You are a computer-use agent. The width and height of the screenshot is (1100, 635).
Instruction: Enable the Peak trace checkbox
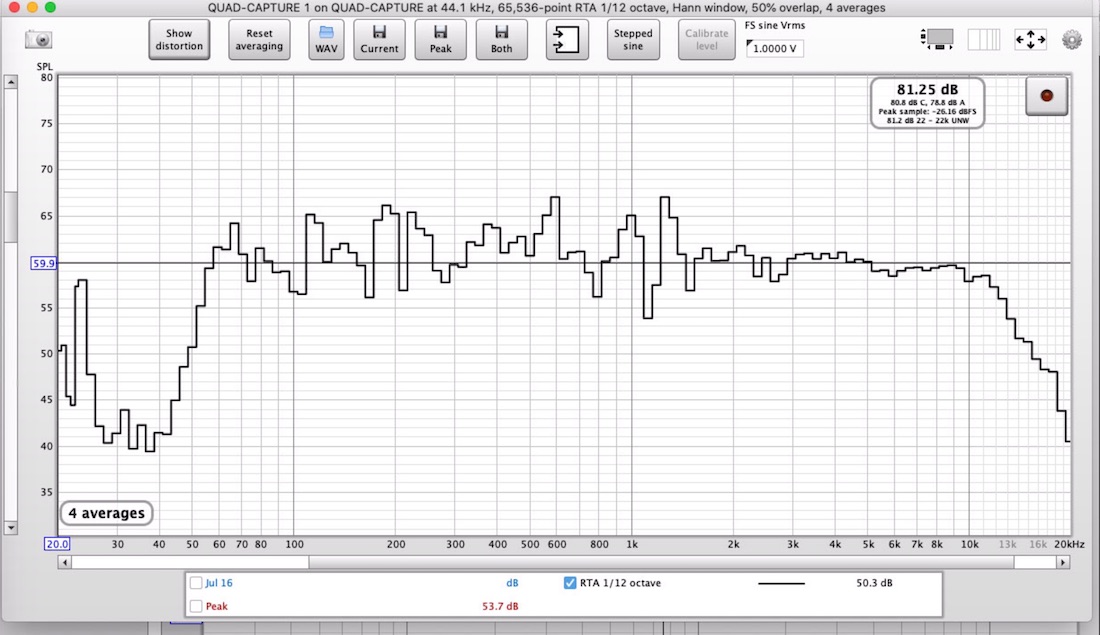[196, 606]
